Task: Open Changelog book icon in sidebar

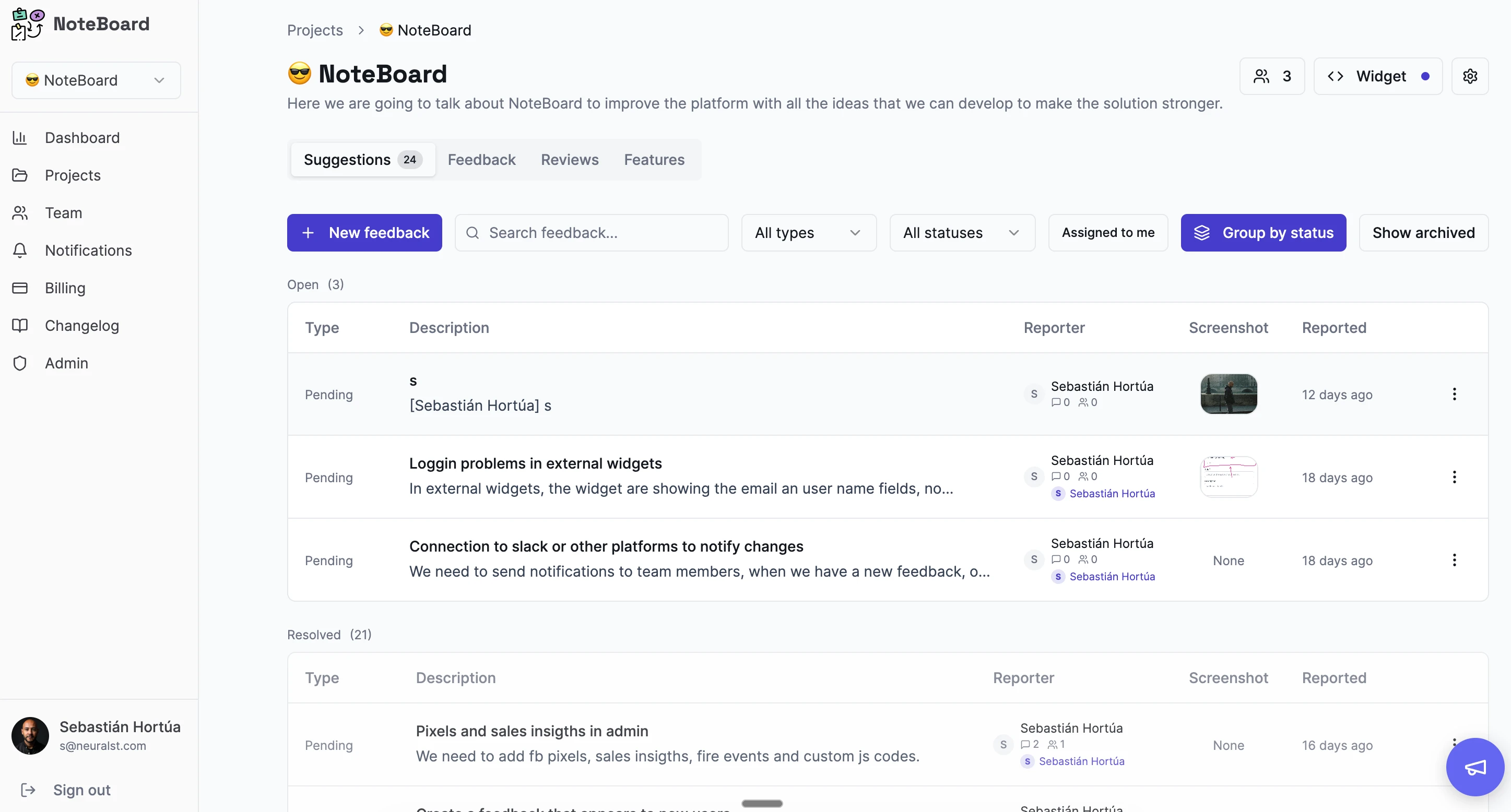Action: [20, 326]
